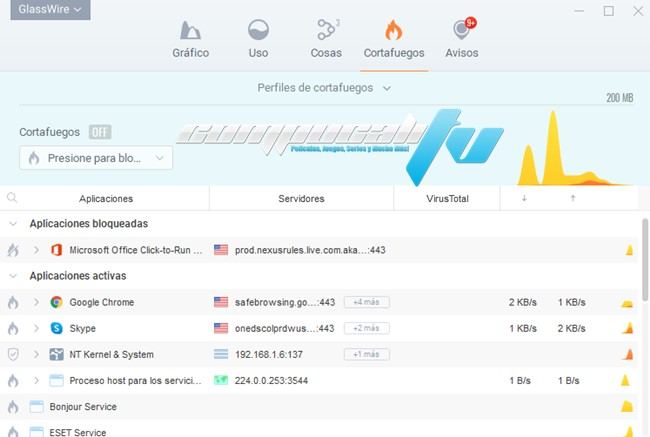Expand Perfiles de cortafuegos dropdown
The height and width of the screenshot is (437, 650).
pos(324,88)
